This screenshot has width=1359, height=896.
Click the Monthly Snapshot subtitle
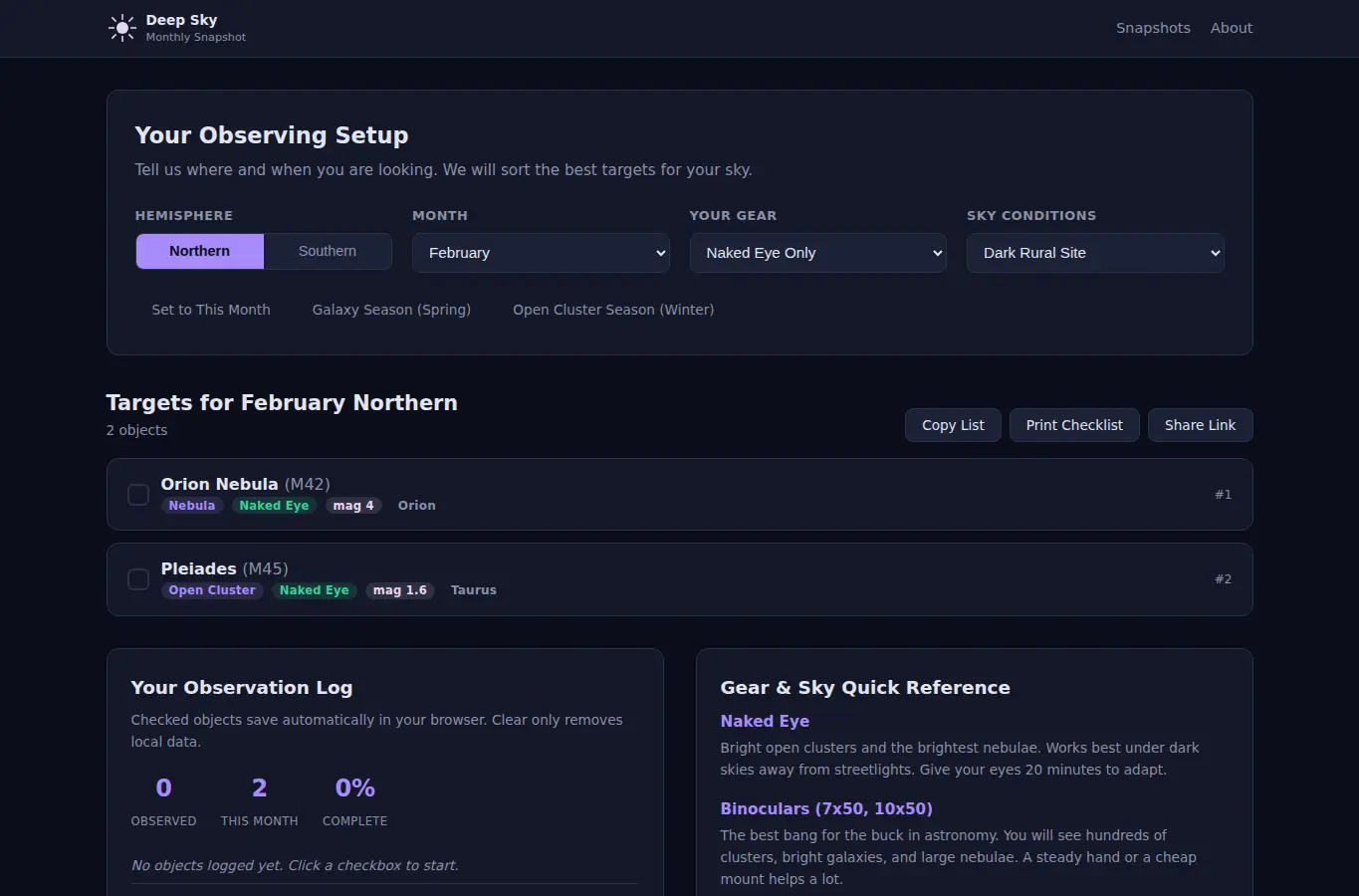(196, 37)
